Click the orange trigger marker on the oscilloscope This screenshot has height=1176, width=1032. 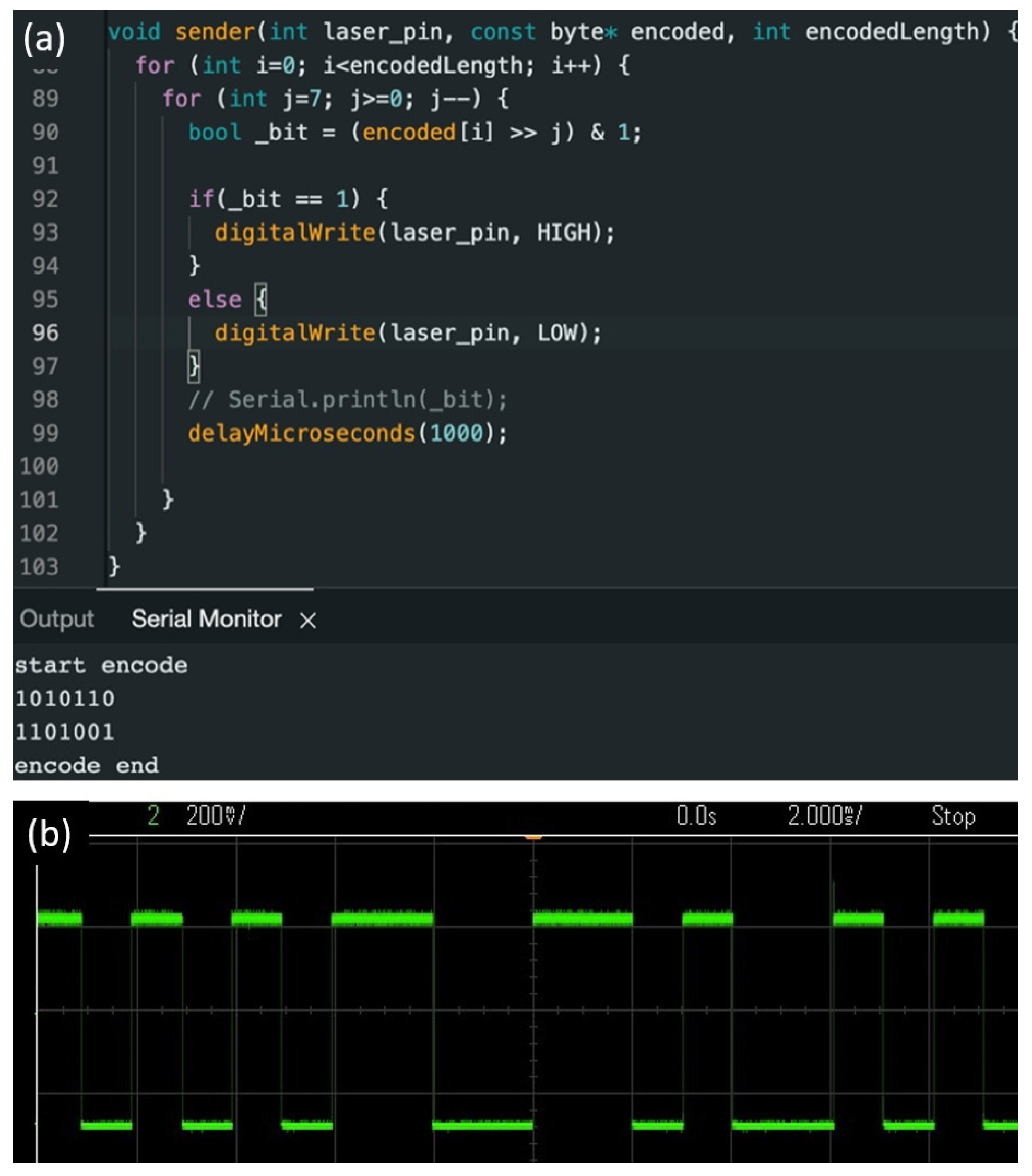pos(532,838)
